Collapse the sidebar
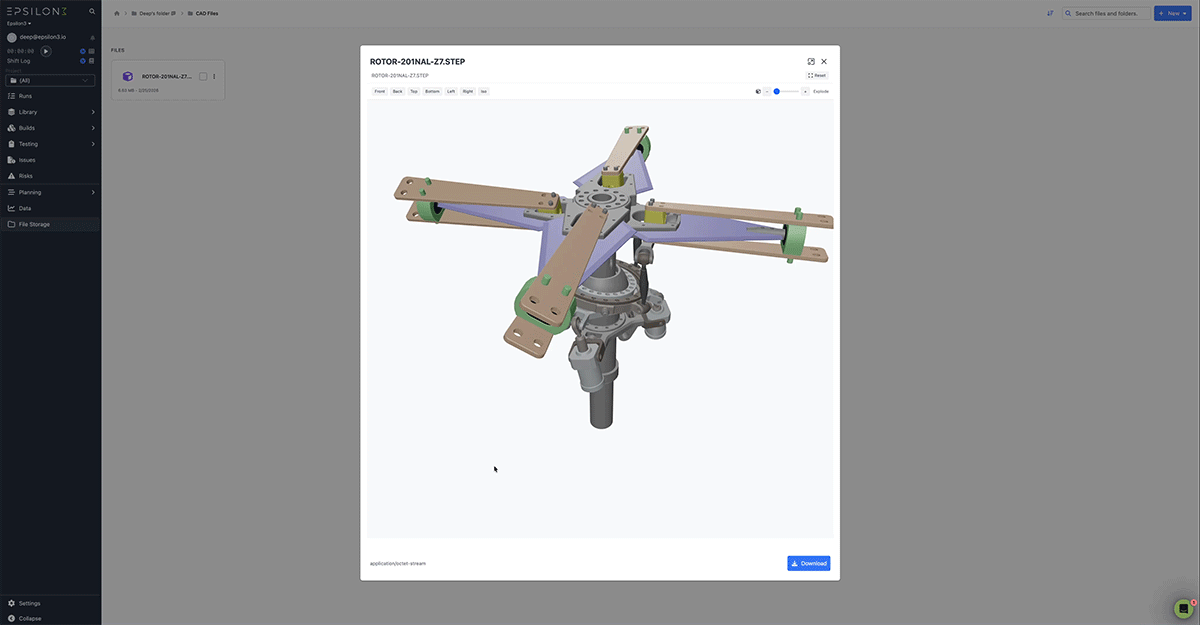Screen dimensions: 1200x625 pyautogui.click(x=50, y=618)
